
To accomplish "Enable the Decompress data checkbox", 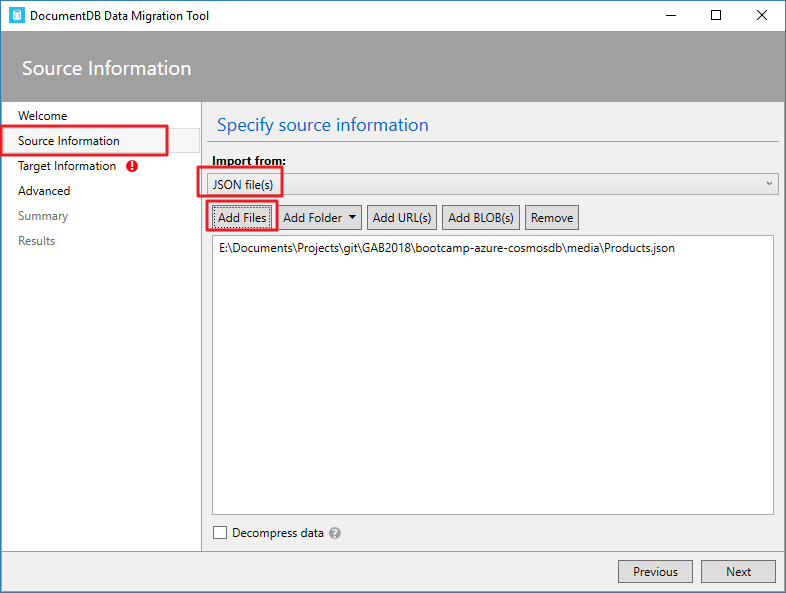I will point(220,532).
